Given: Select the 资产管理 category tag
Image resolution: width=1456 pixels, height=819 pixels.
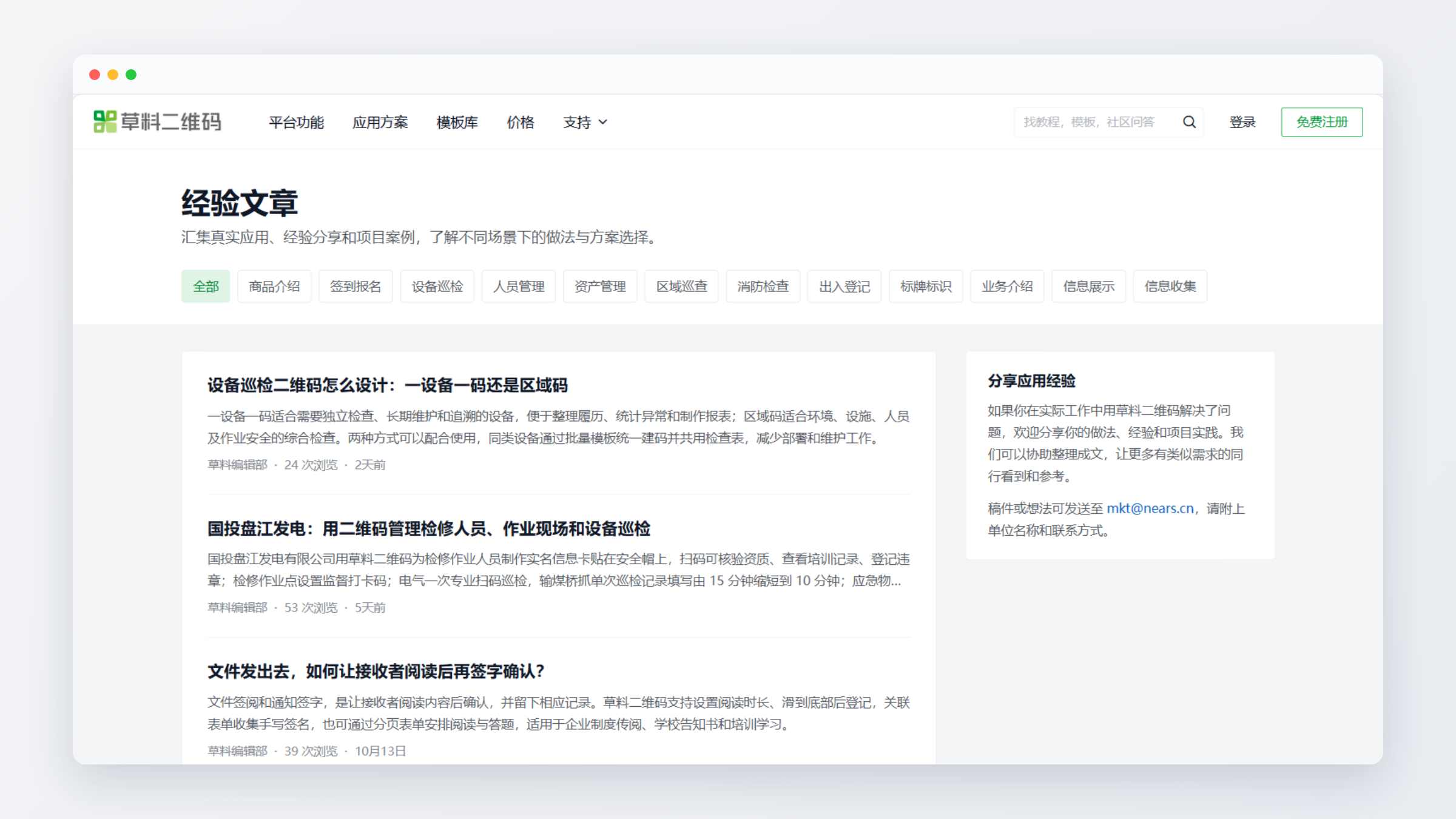Looking at the screenshot, I should (x=600, y=286).
